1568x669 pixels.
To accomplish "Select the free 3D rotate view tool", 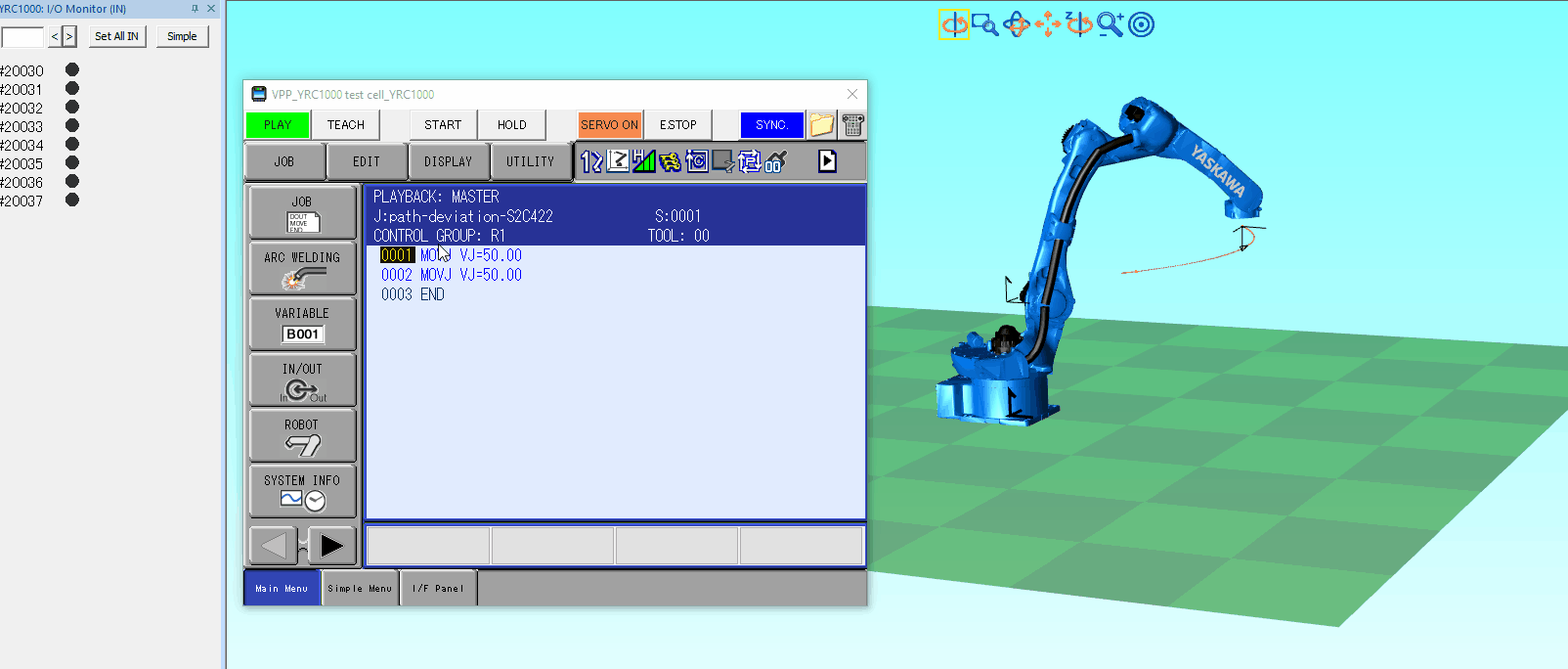I will point(1017,24).
